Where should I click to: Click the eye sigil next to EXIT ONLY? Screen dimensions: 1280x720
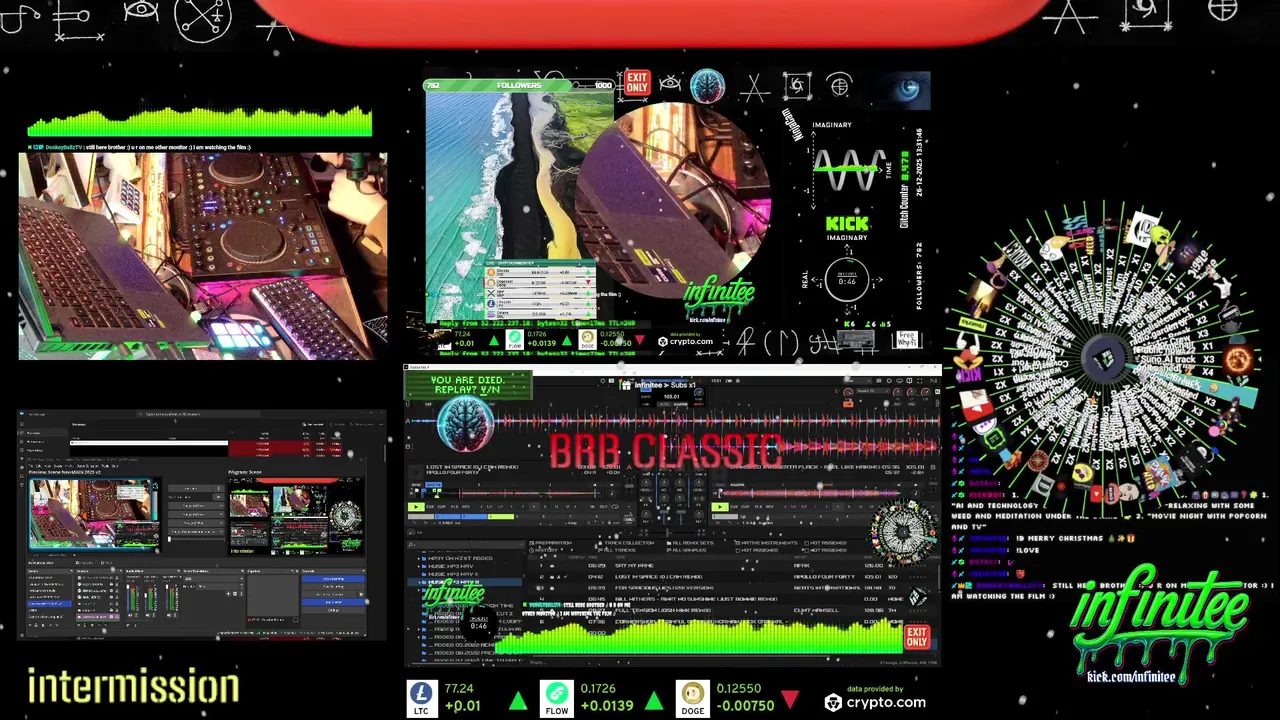click(670, 83)
